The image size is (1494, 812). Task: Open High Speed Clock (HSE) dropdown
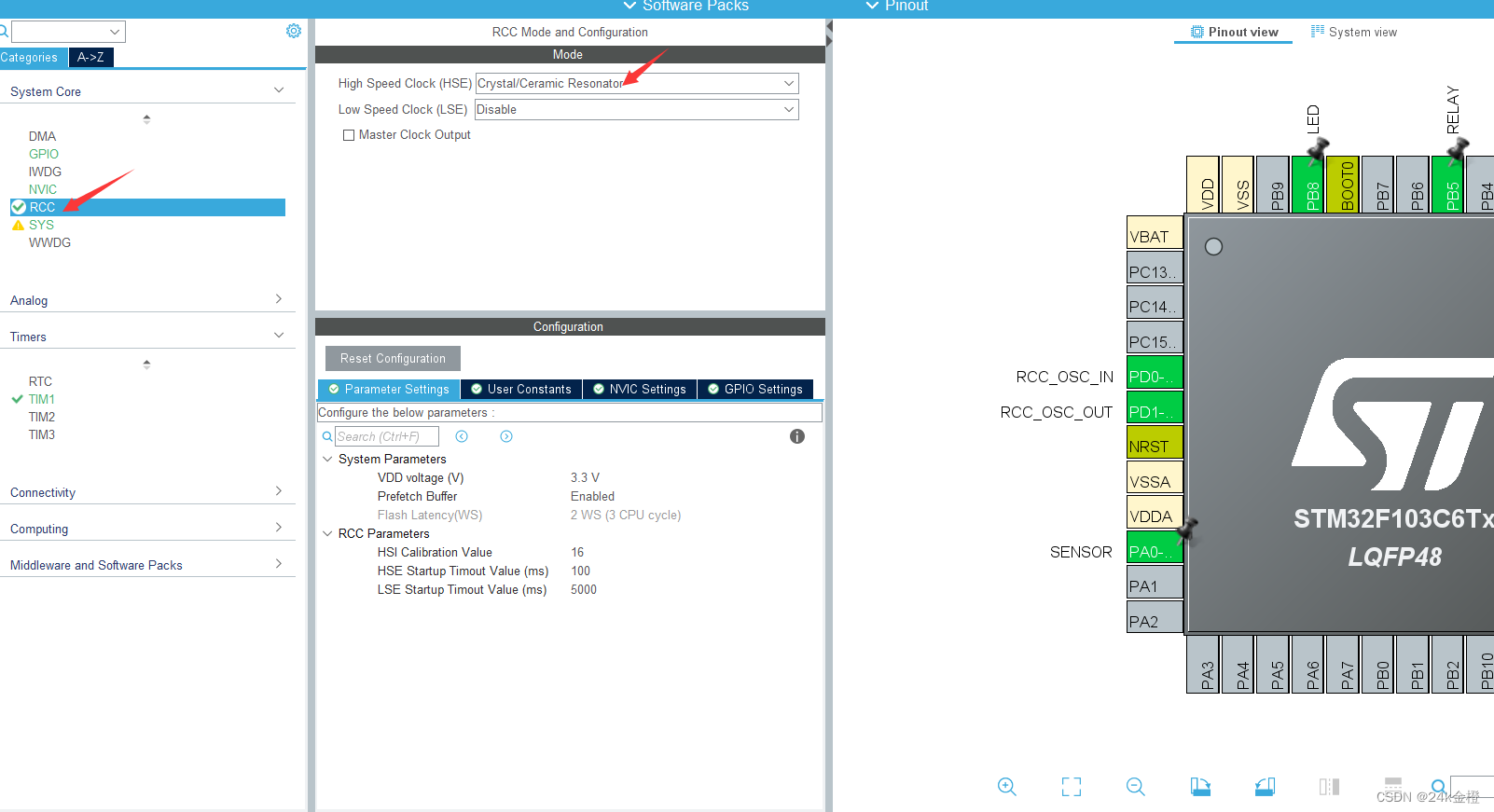(637, 83)
